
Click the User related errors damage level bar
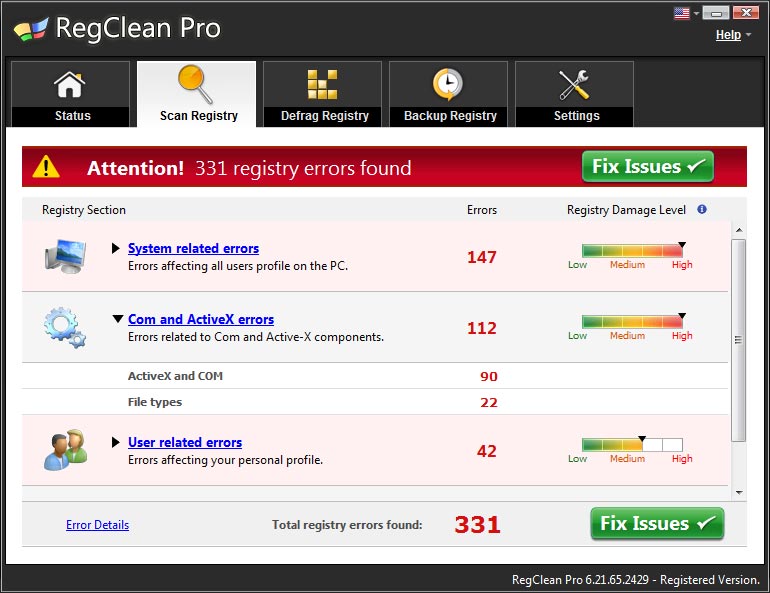pos(631,445)
